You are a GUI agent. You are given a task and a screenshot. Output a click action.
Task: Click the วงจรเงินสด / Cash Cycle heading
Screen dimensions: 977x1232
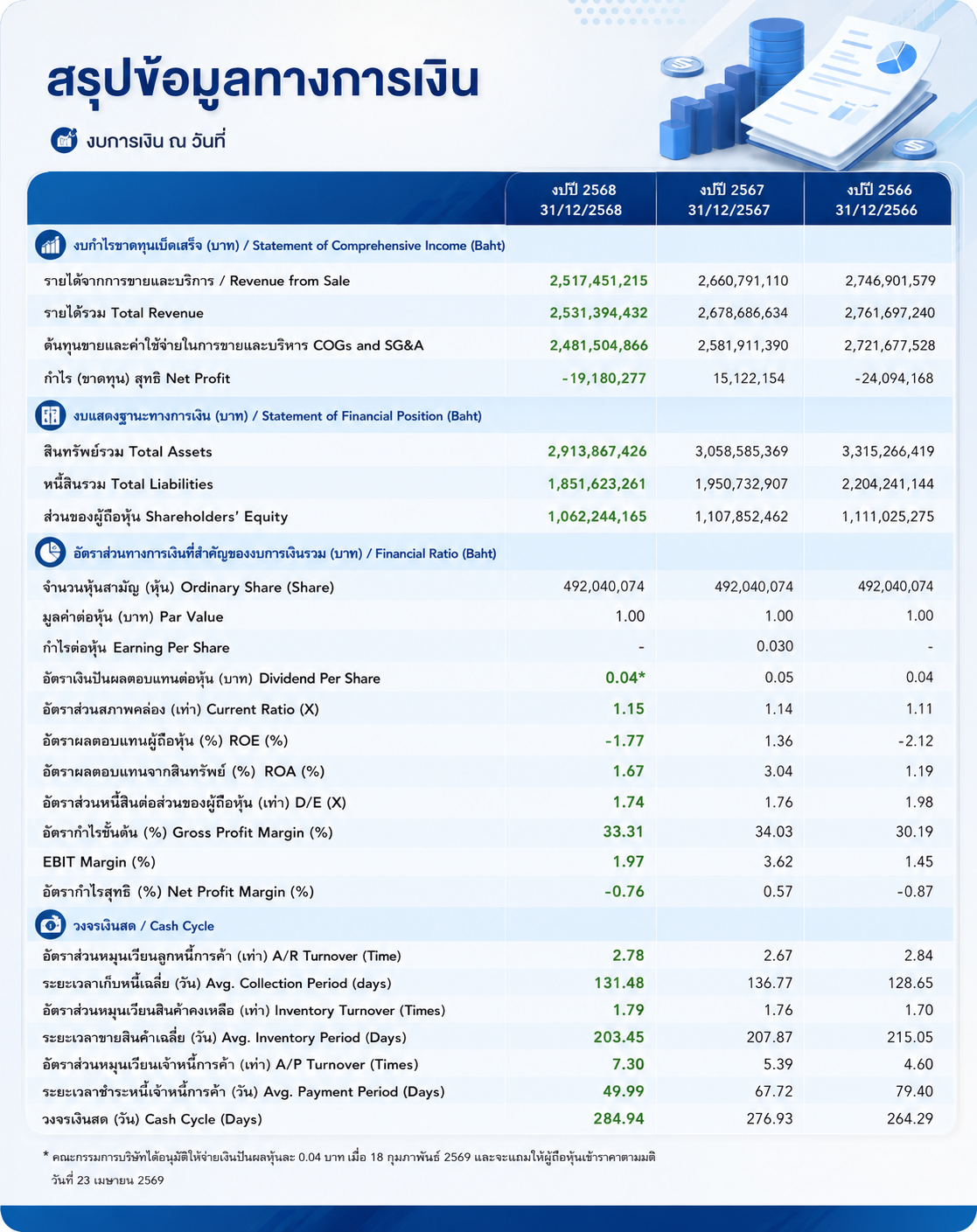click(x=143, y=926)
